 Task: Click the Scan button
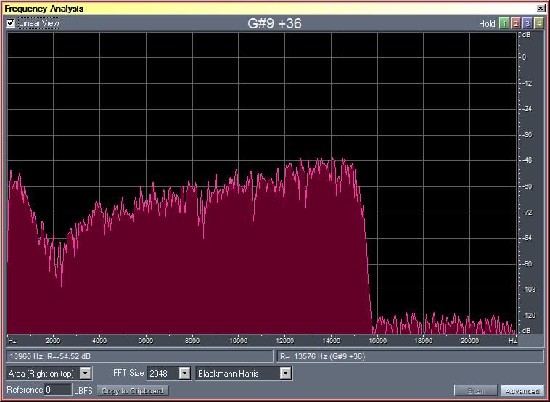[x=476, y=391]
